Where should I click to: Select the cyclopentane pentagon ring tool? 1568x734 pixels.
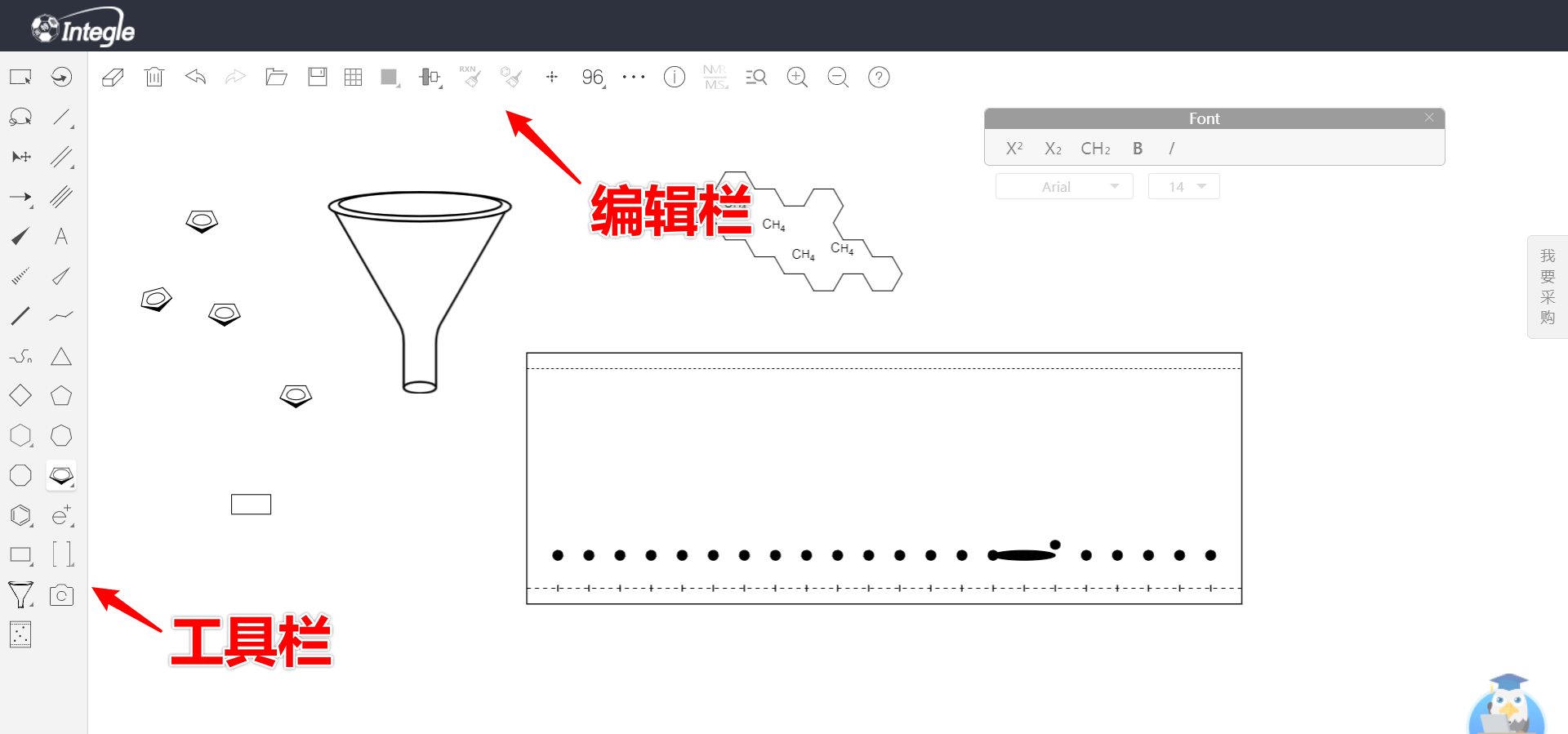point(61,396)
